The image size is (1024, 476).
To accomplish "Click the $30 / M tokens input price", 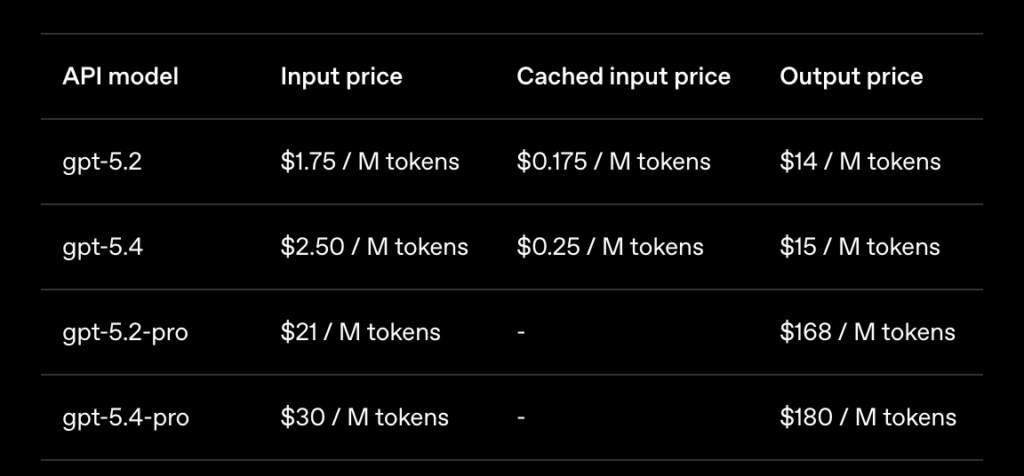I will coord(364,417).
